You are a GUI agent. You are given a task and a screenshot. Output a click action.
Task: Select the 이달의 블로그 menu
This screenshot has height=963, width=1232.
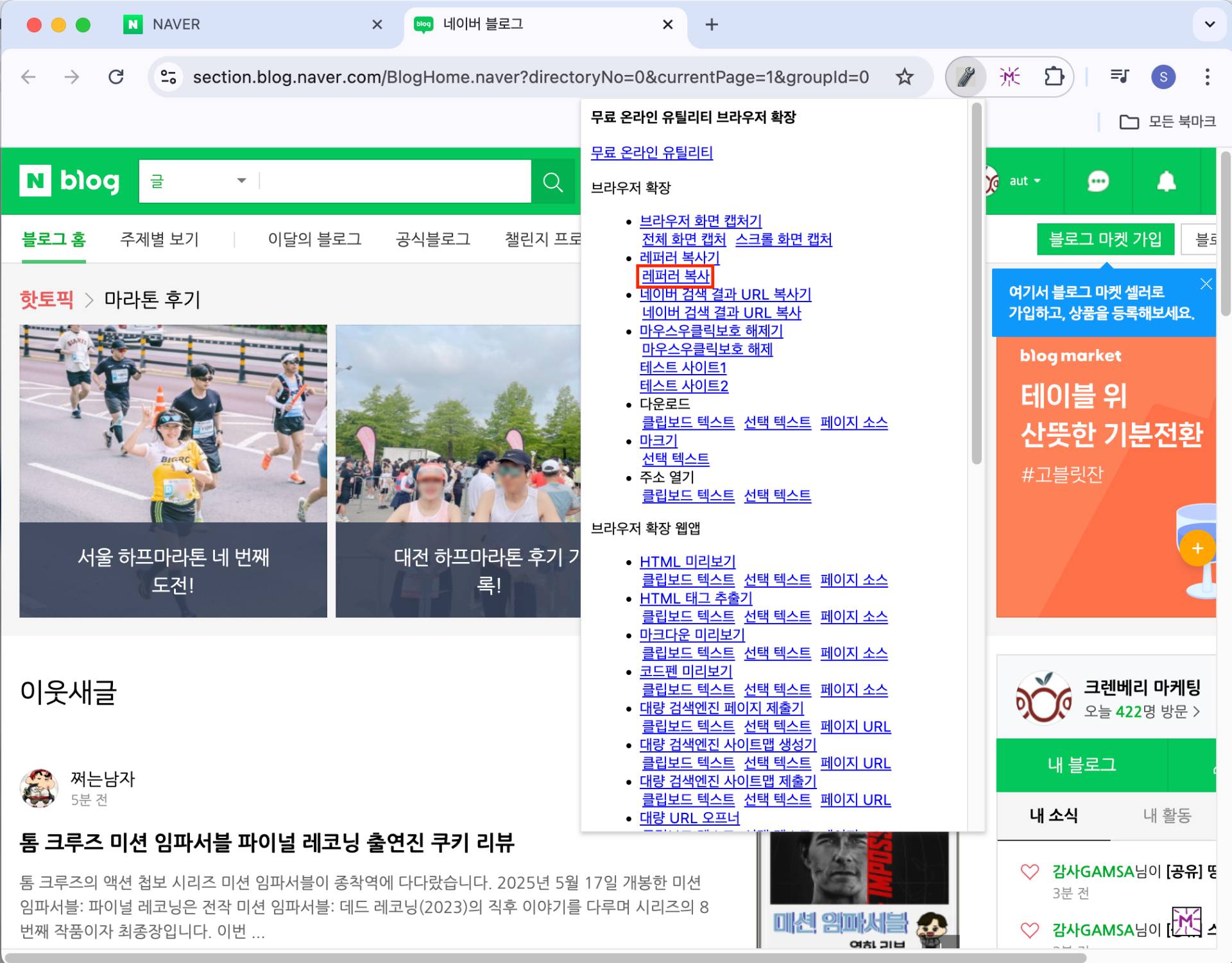(x=314, y=239)
